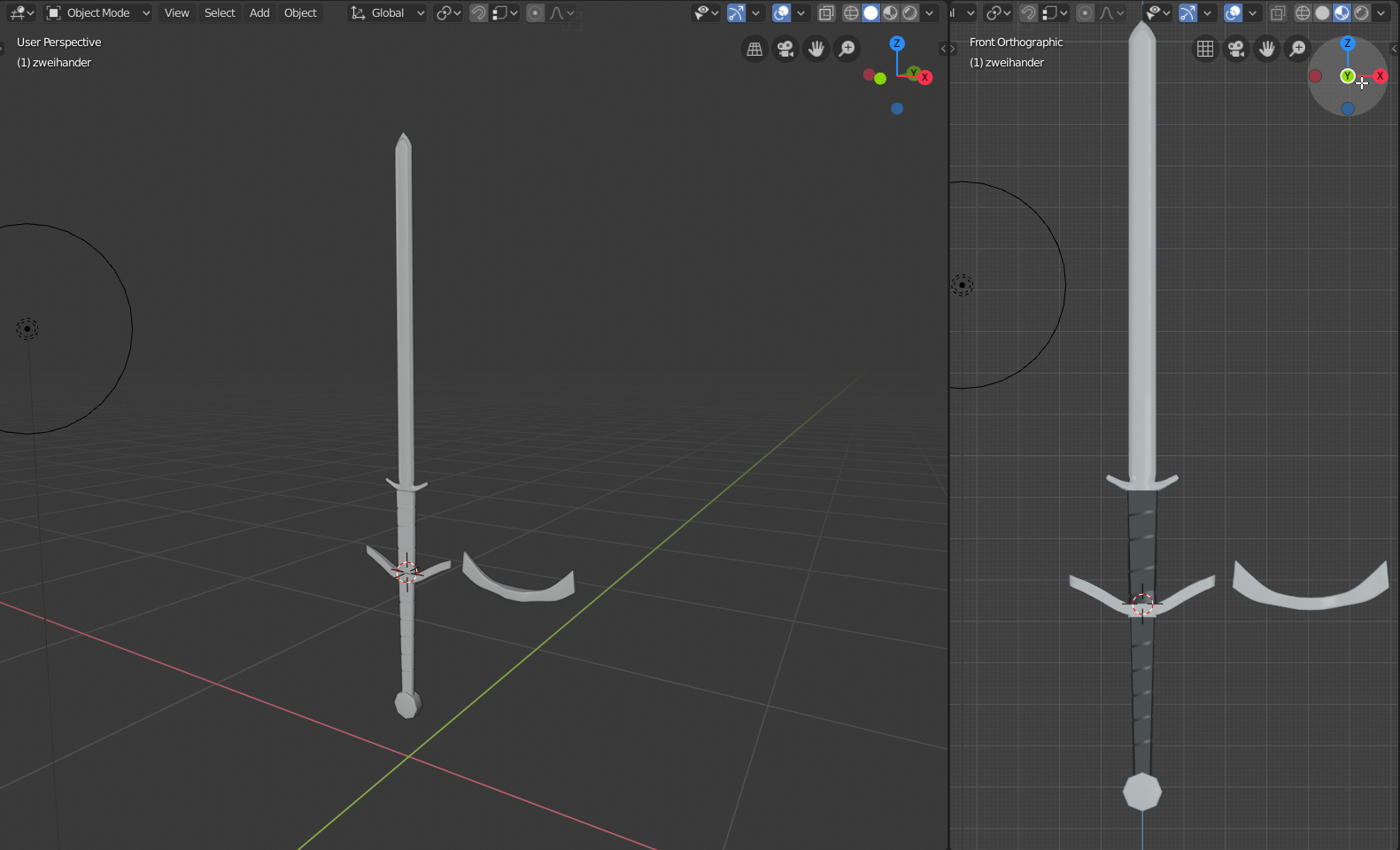
Task: Open the Select menu
Action: click(220, 13)
